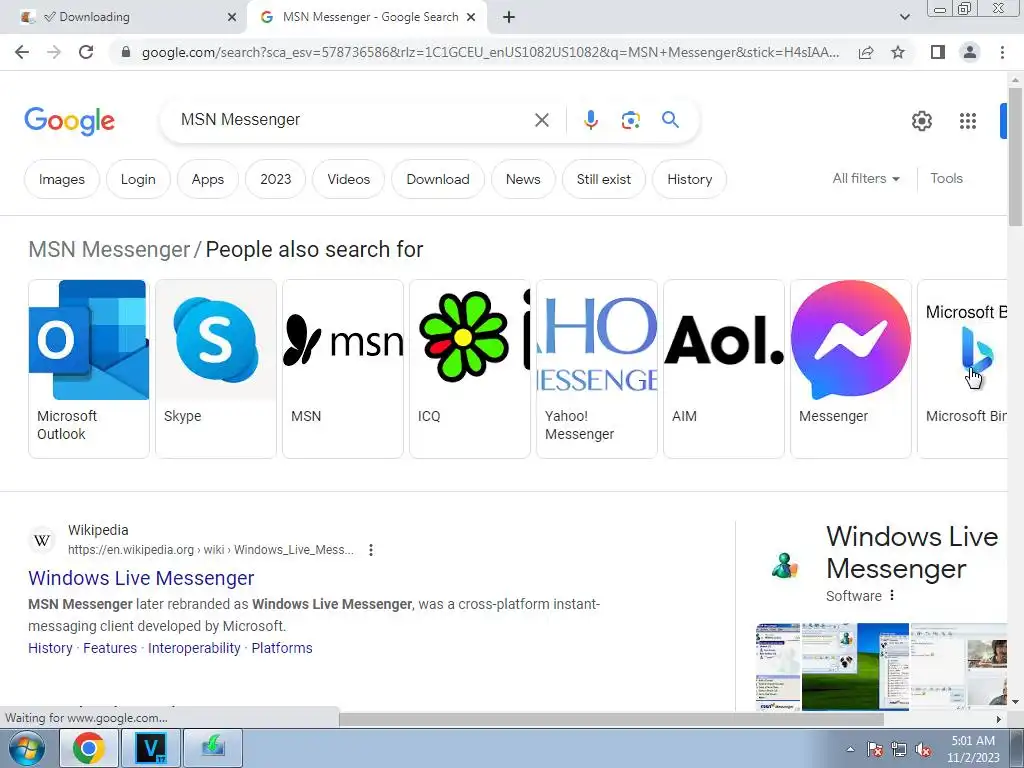Filter results by Images

61,179
